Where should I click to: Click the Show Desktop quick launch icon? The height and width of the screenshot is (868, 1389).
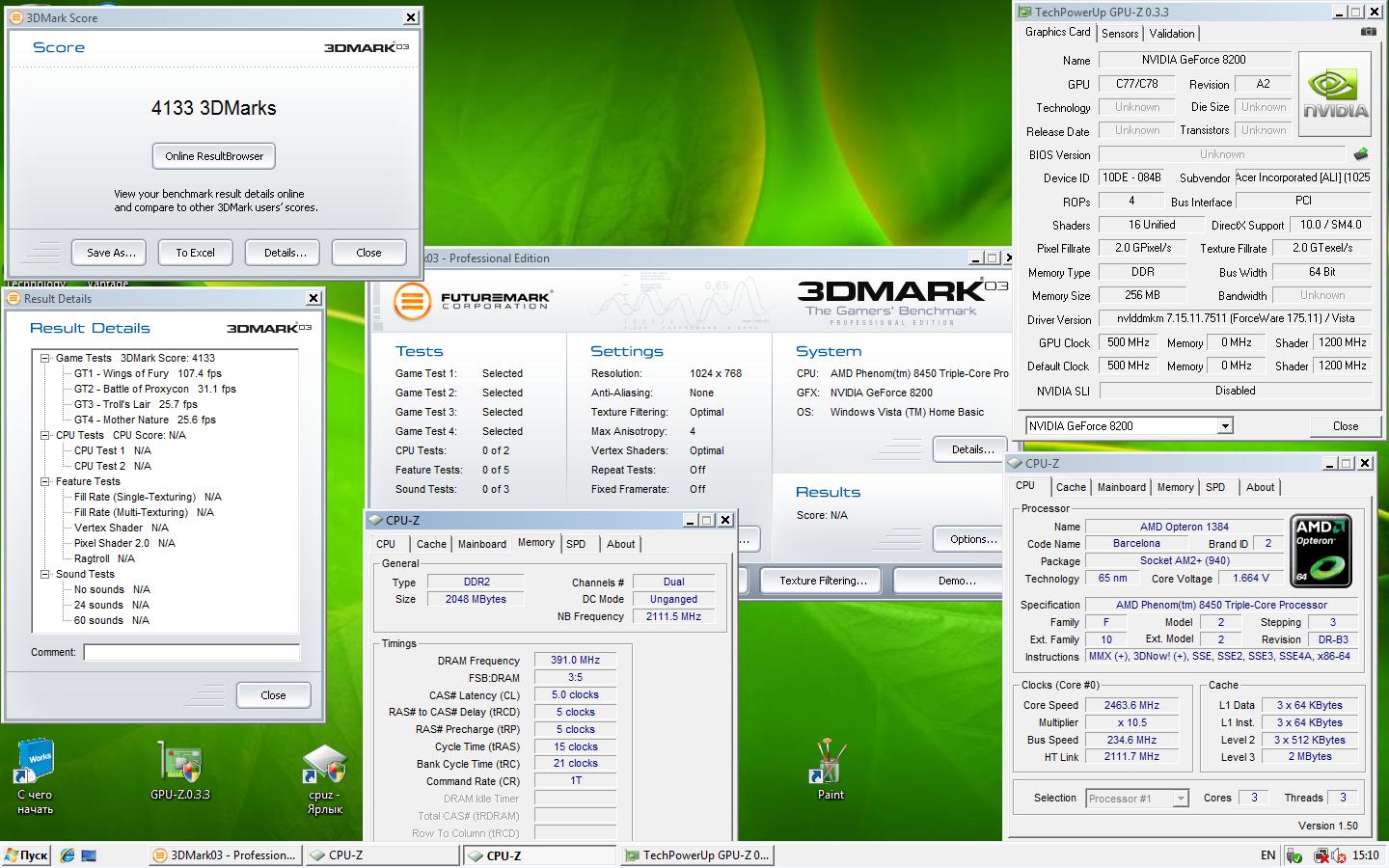pyautogui.click(x=89, y=855)
